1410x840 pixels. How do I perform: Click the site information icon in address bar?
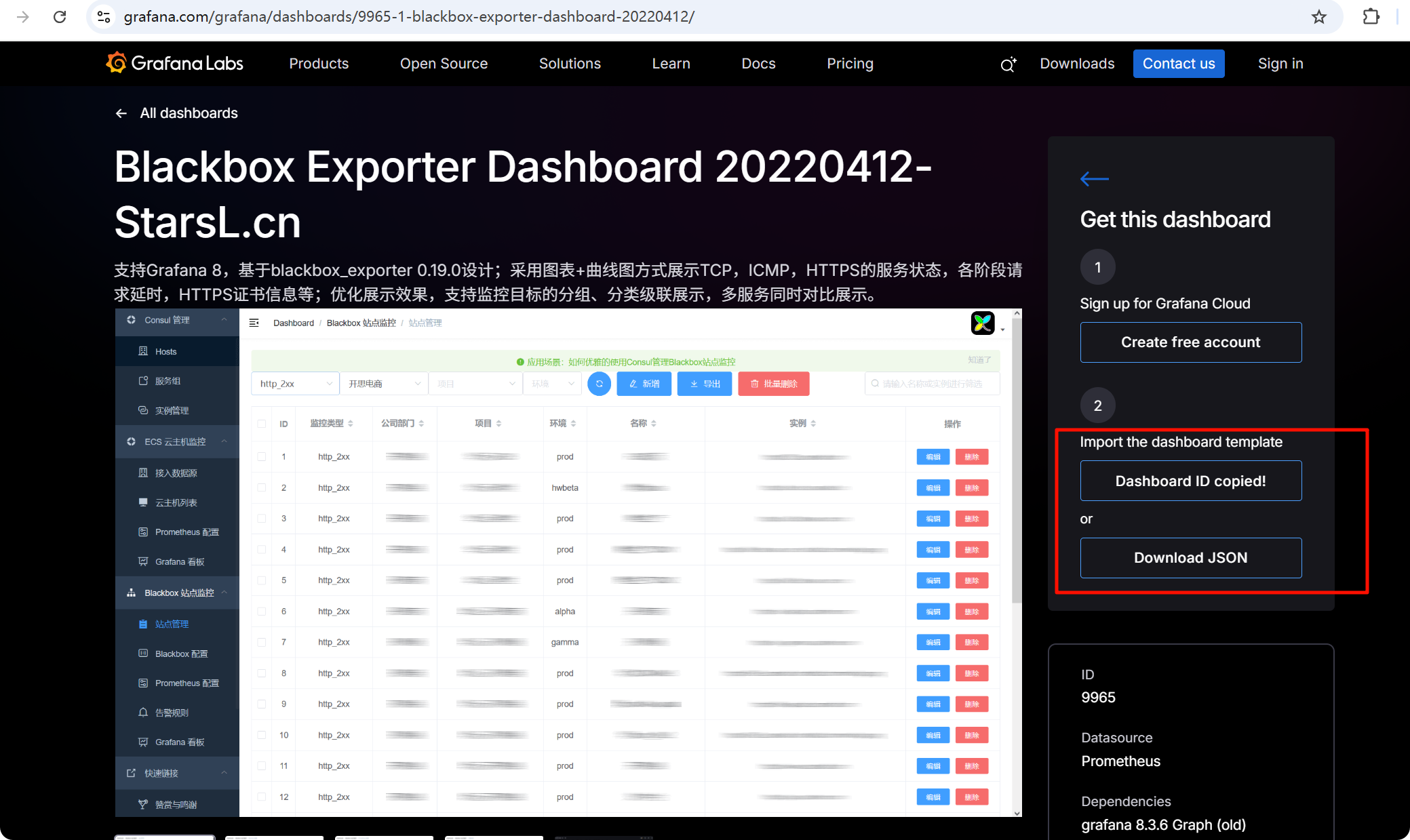click(104, 17)
